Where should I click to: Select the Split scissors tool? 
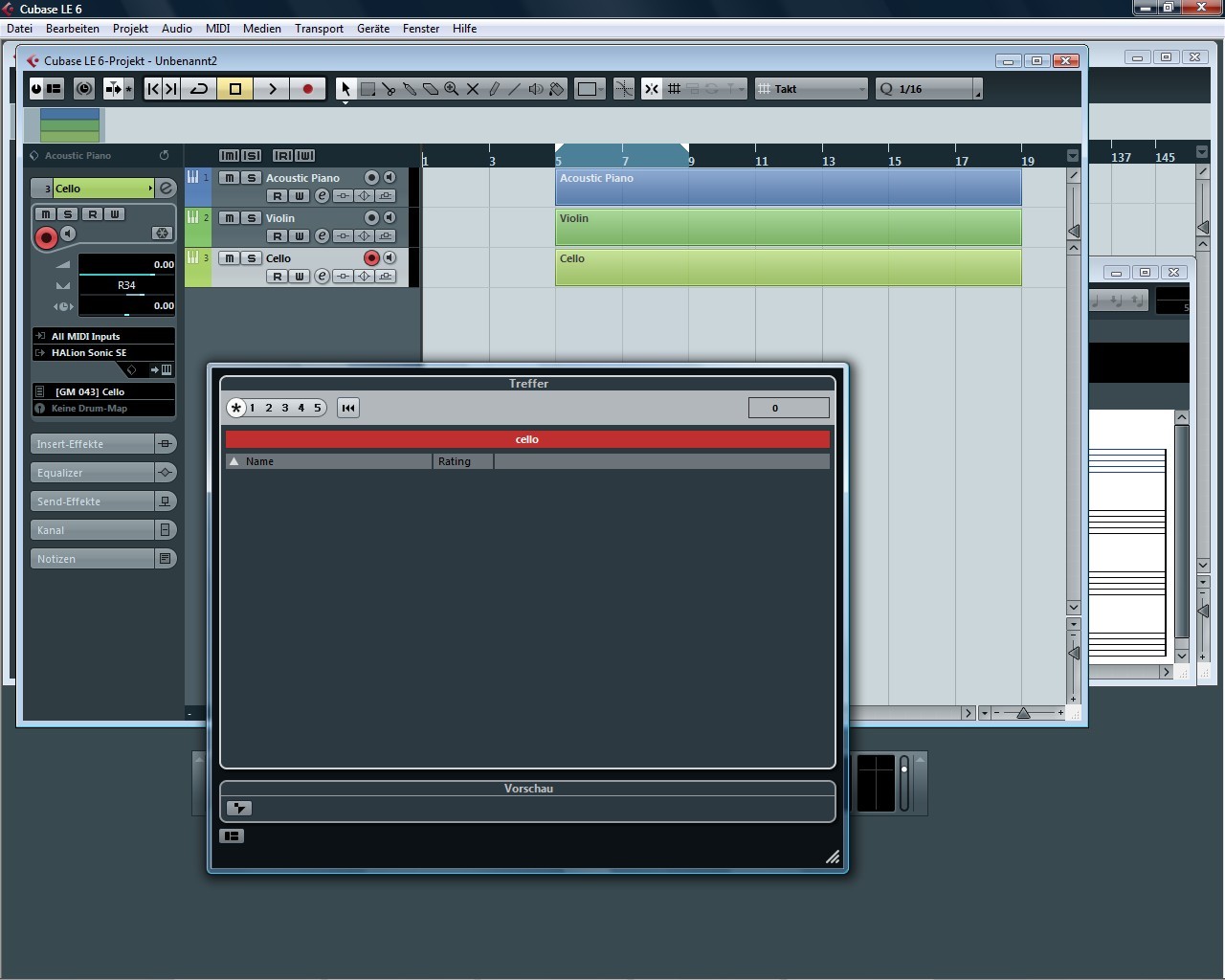click(x=389, y=89)
